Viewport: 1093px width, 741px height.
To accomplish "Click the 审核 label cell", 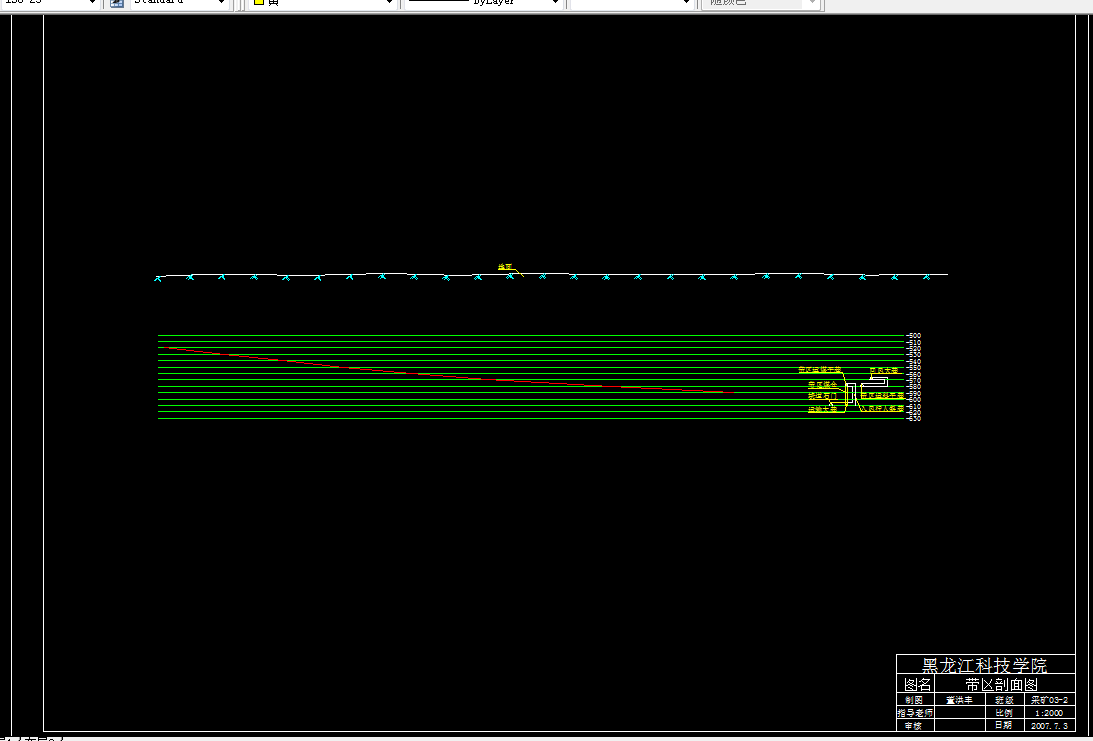I will coord(915,726).
